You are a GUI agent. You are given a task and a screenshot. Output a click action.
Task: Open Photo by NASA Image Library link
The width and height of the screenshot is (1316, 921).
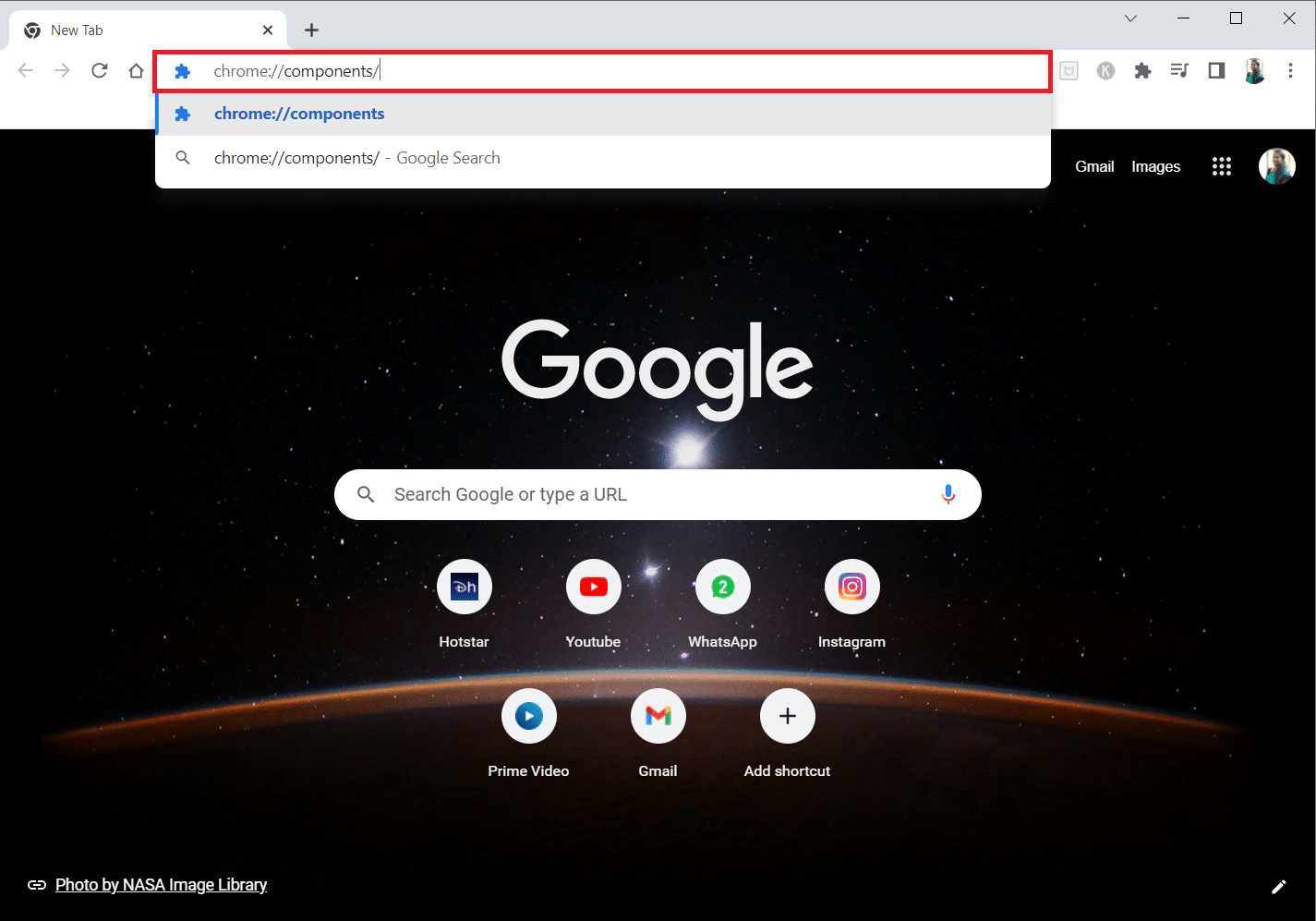tap(161, 885)
